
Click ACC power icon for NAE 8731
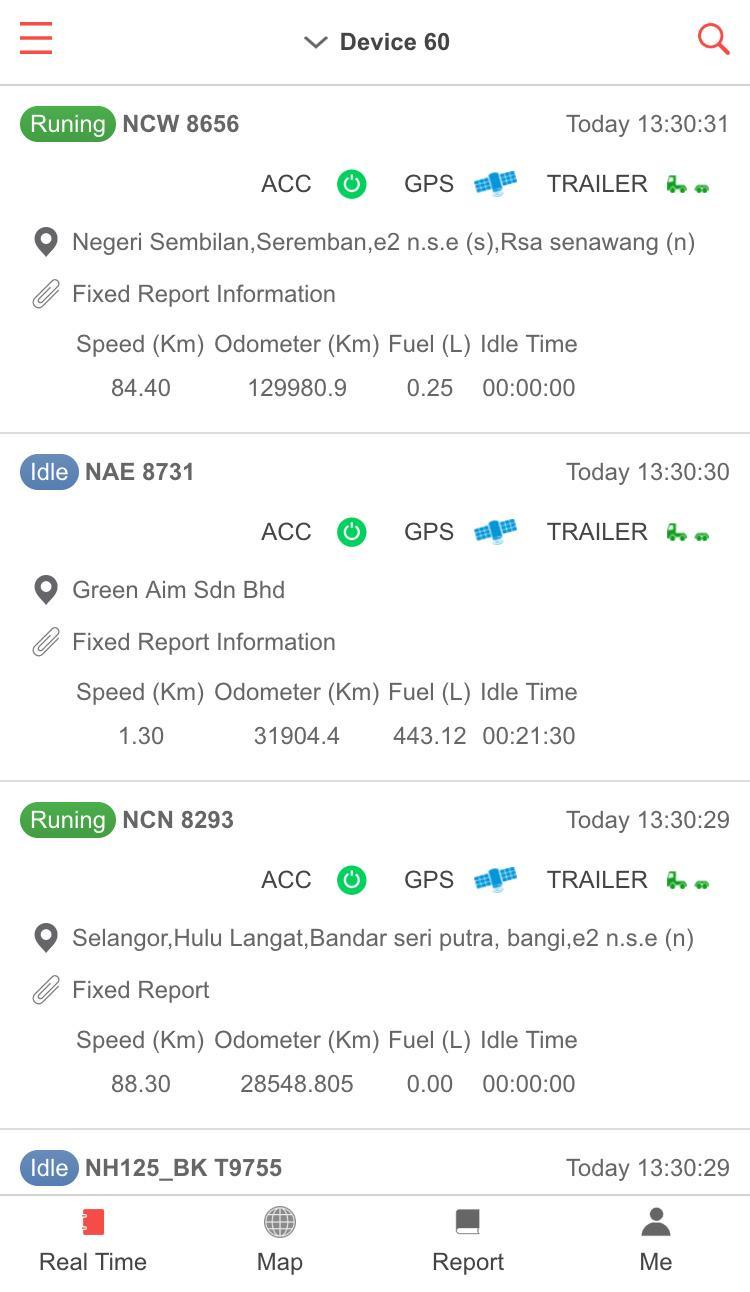(x=351, y=532)
